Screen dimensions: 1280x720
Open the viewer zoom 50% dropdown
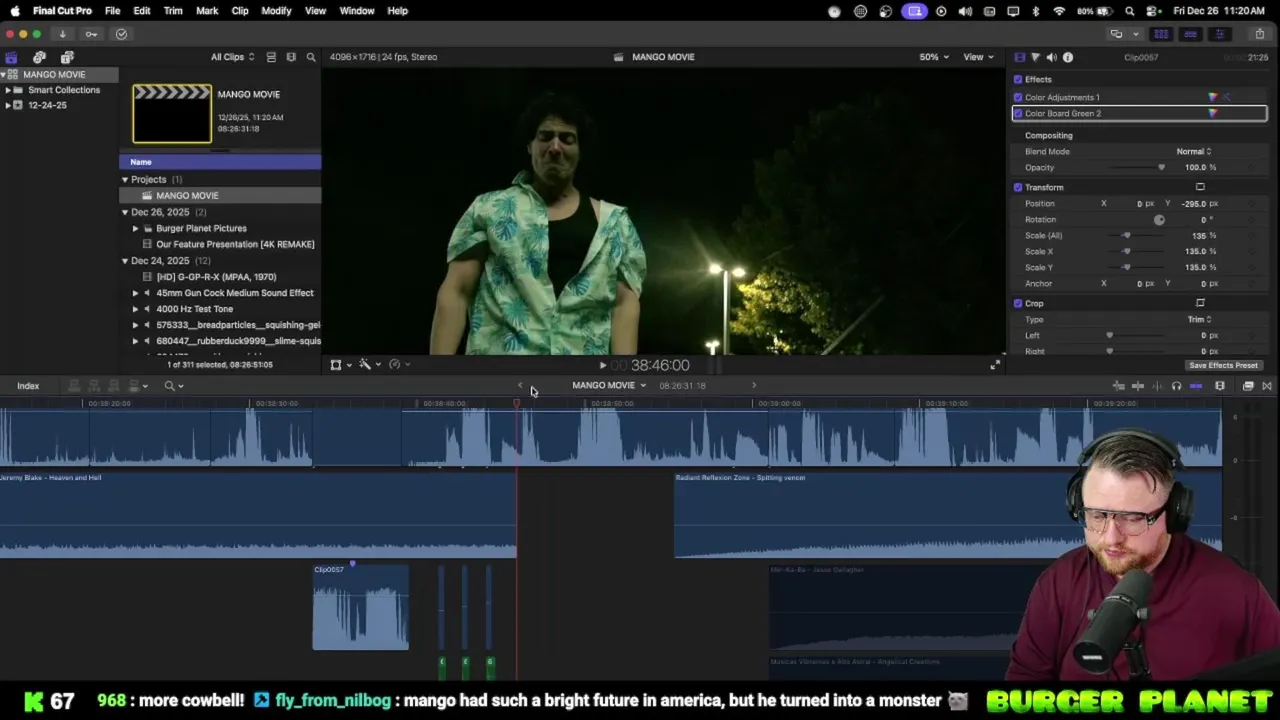point(934,57)
